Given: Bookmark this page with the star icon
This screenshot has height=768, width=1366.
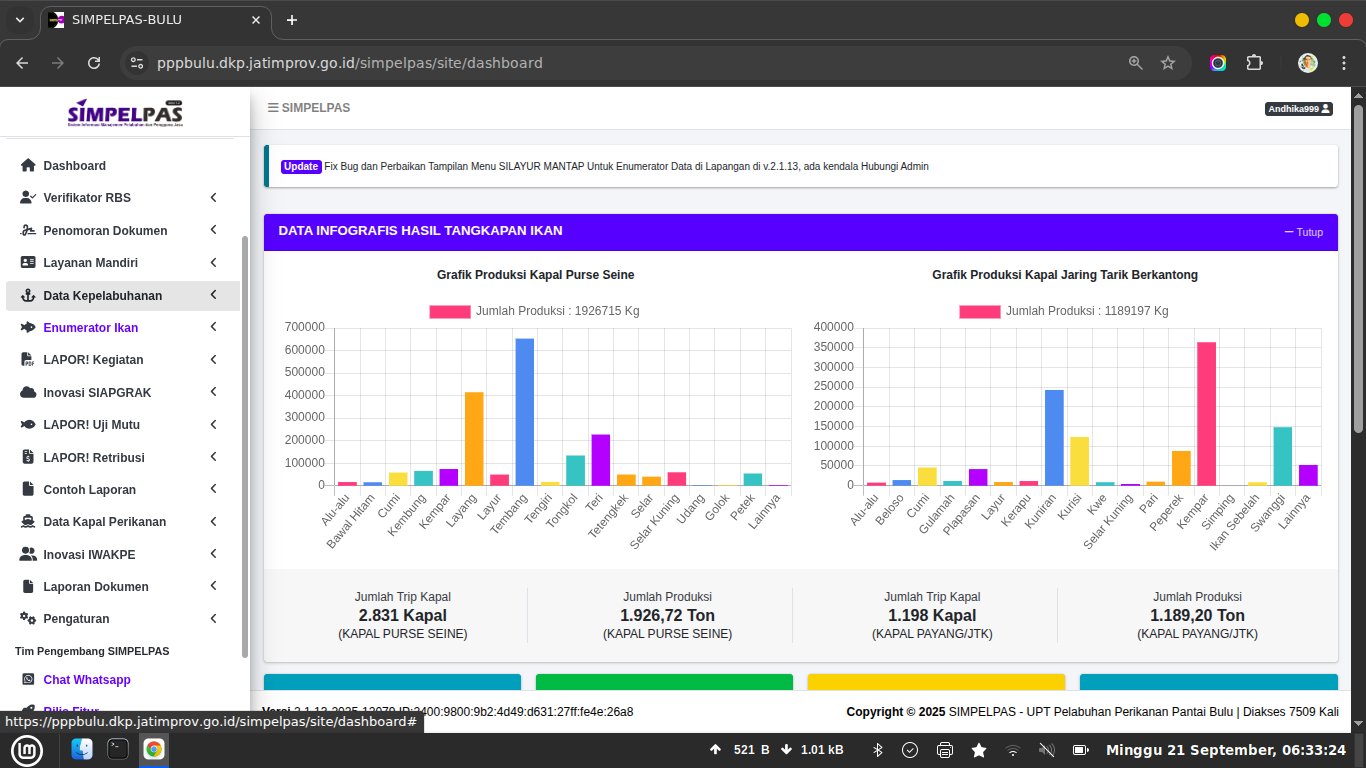Looking at the screenshot, I should 1167,63.
